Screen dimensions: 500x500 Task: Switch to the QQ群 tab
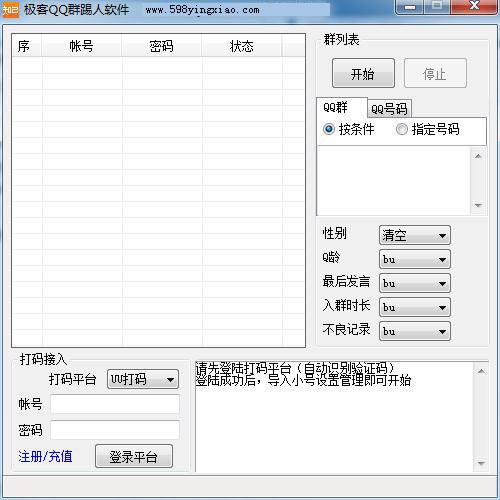tap(342, 108)
